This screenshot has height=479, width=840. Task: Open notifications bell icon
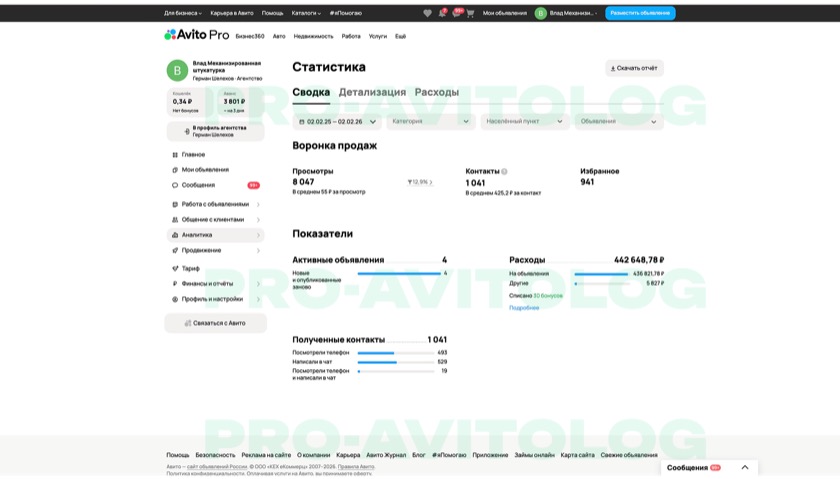coord(442,13)
